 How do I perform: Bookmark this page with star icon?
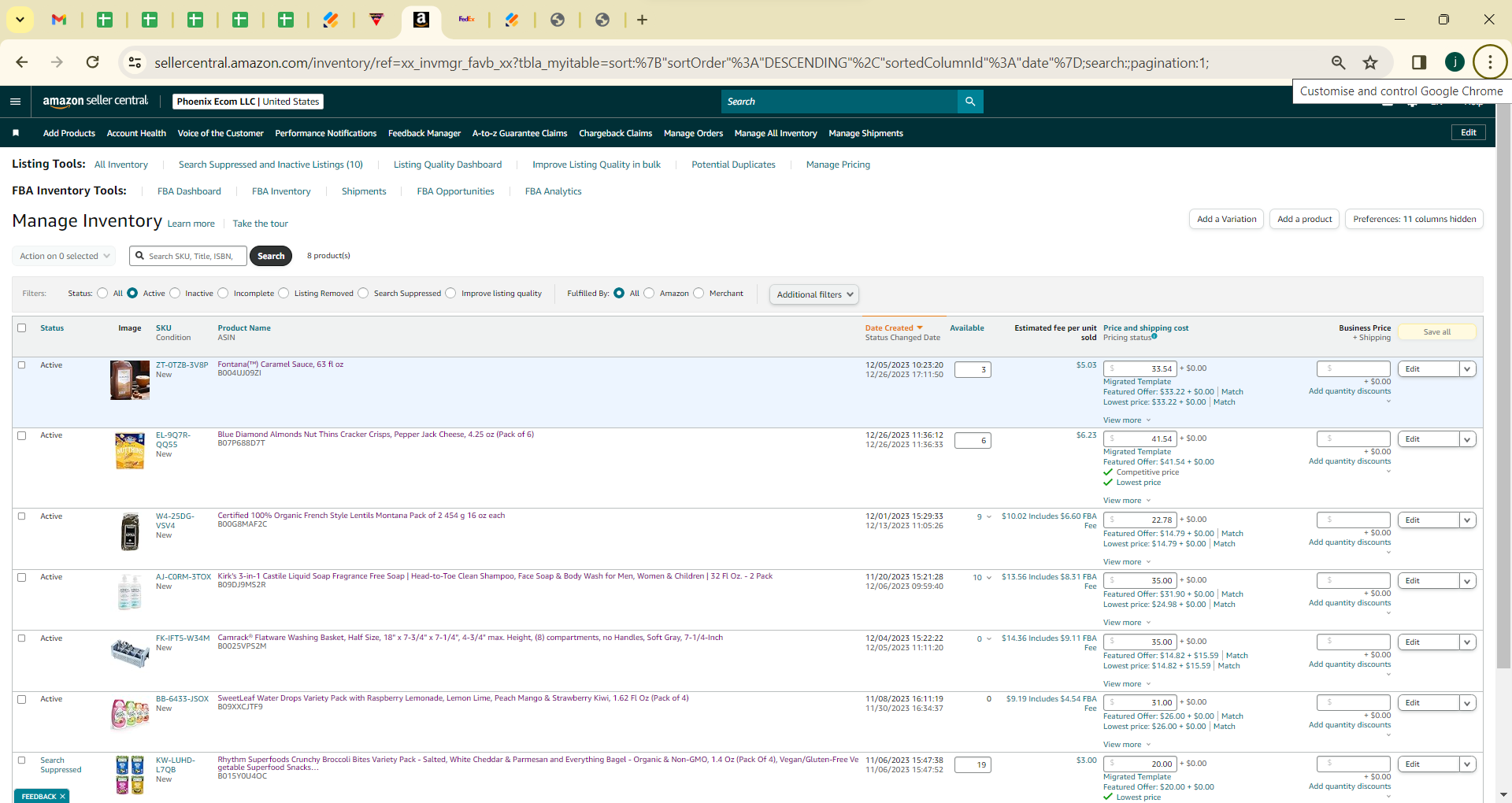tap(1371, 62)
